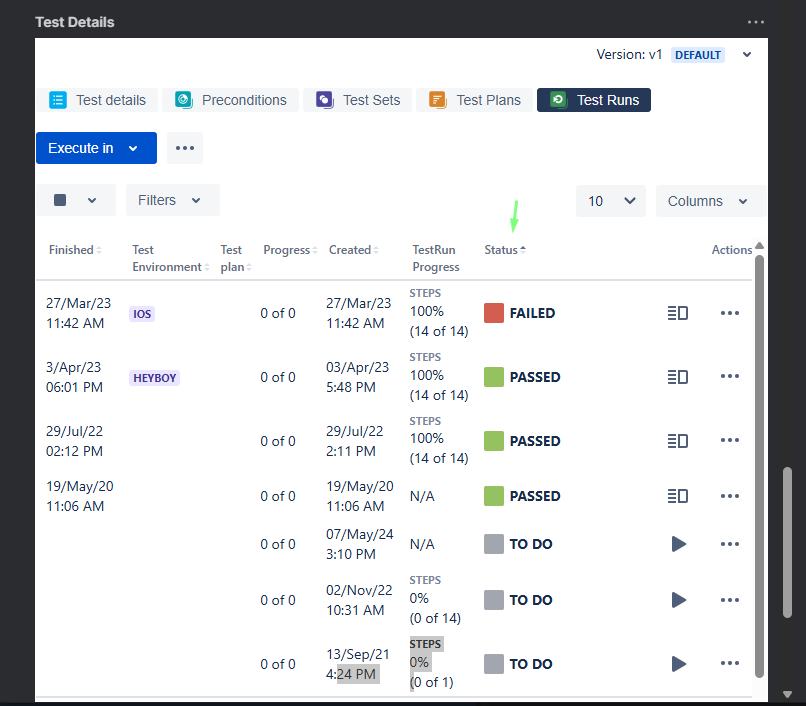Viewport: 806px width, 706px height.
Task: Click the three-dot button beside Execute in
Action: click(184, 148)
